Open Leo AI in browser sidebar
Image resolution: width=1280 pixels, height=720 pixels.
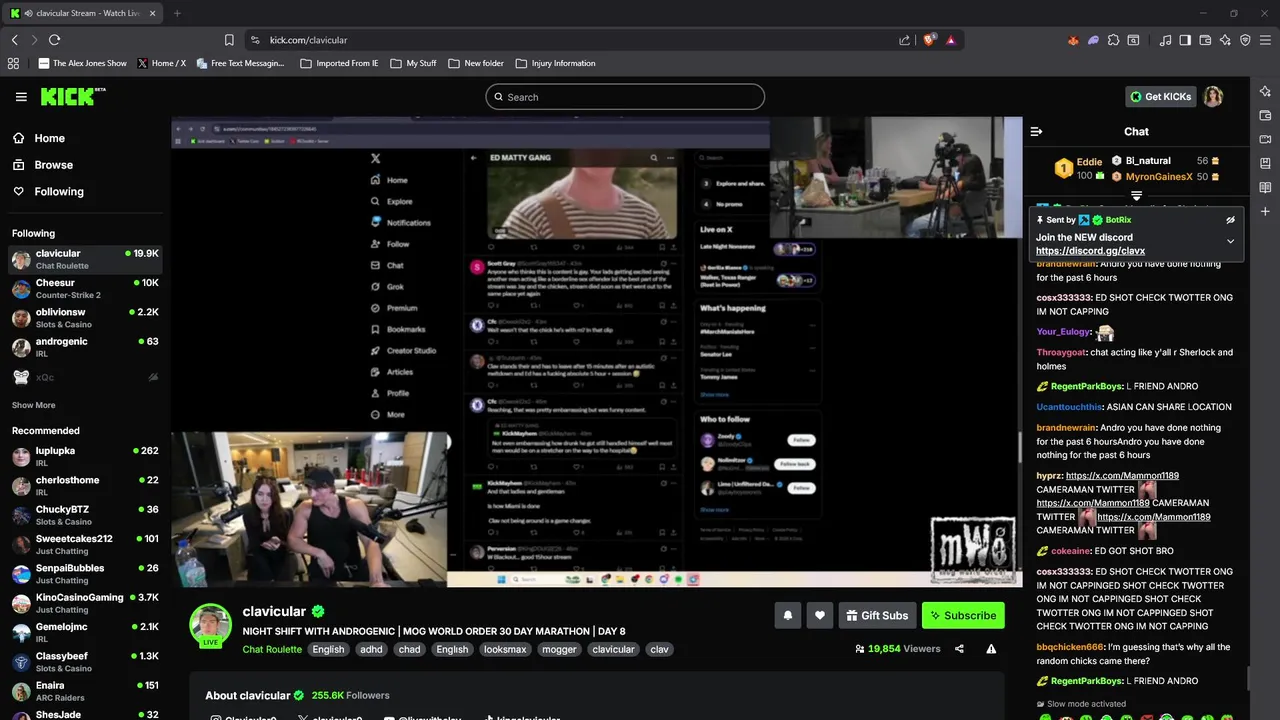click(1265, 91)
